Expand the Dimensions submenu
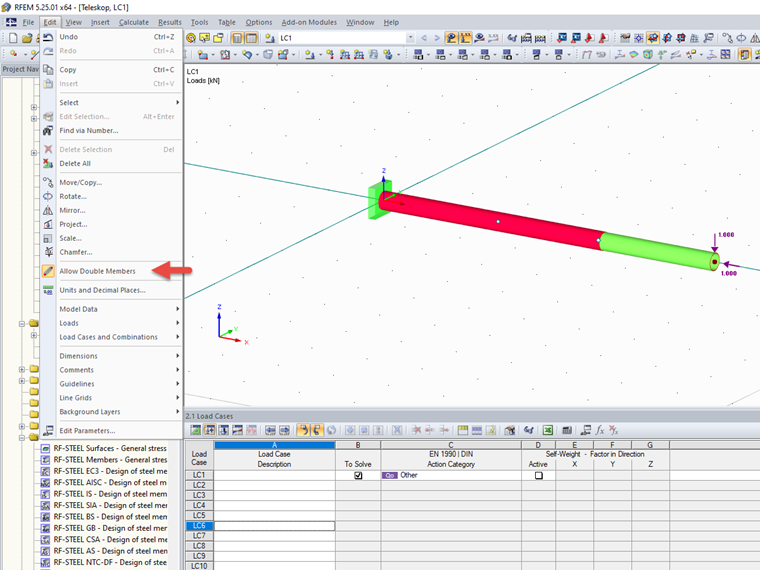The height and width of the screenshot is (570, 760). [111, 356]
